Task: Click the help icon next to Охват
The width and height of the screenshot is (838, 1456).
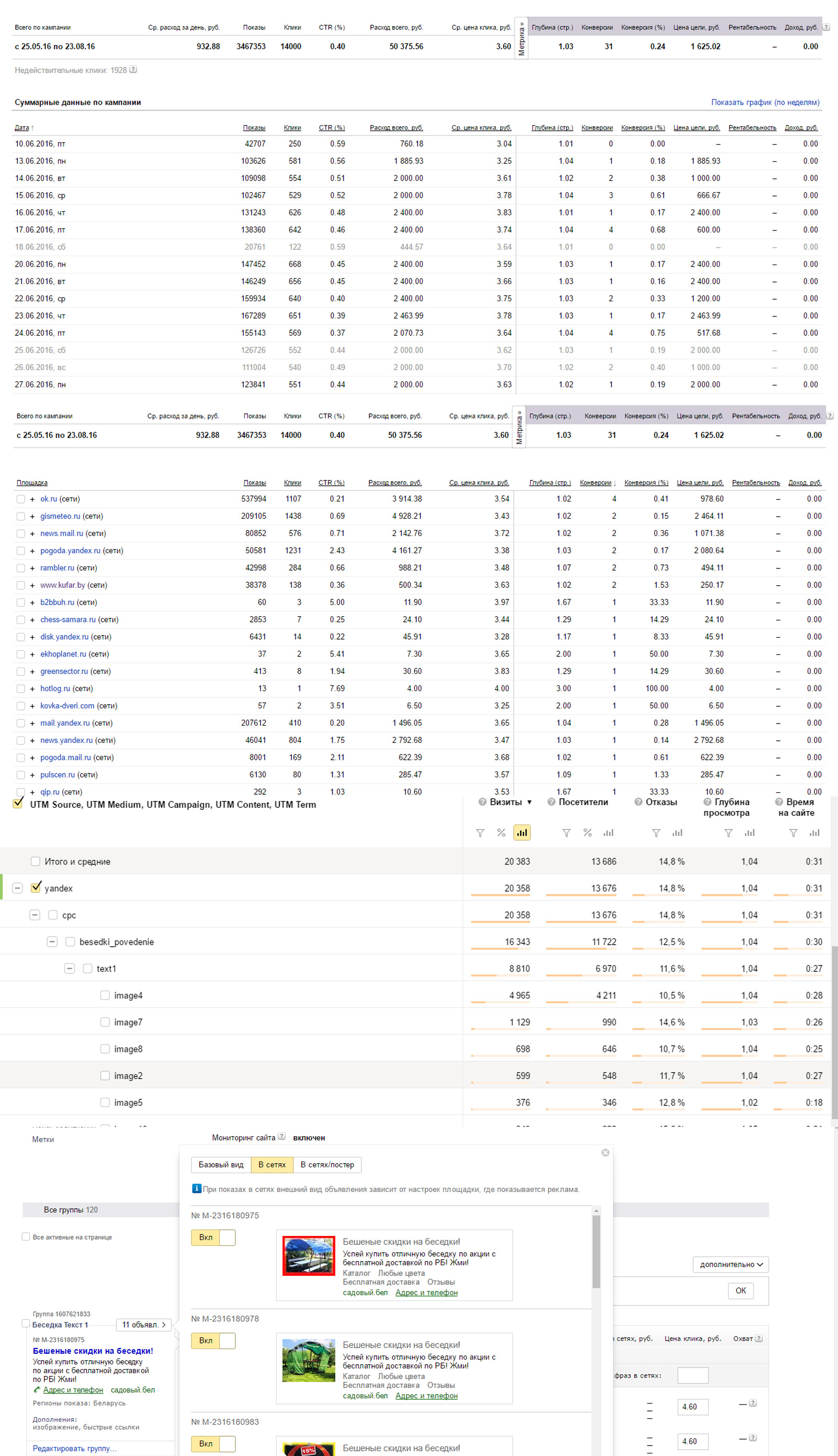Action: coord(758,1339)
